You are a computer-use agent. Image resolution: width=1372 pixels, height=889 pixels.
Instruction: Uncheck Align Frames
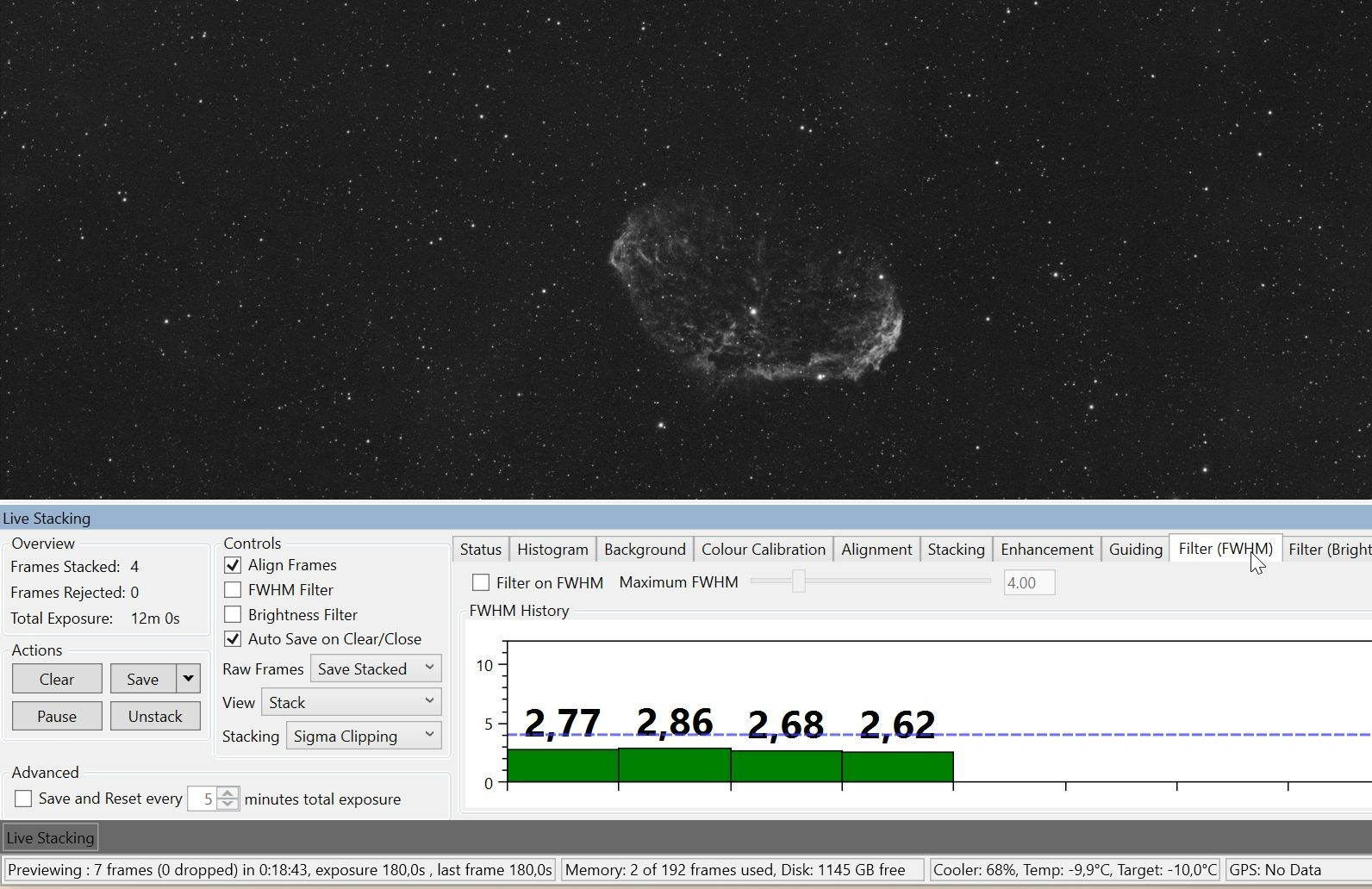click(233, 565)
